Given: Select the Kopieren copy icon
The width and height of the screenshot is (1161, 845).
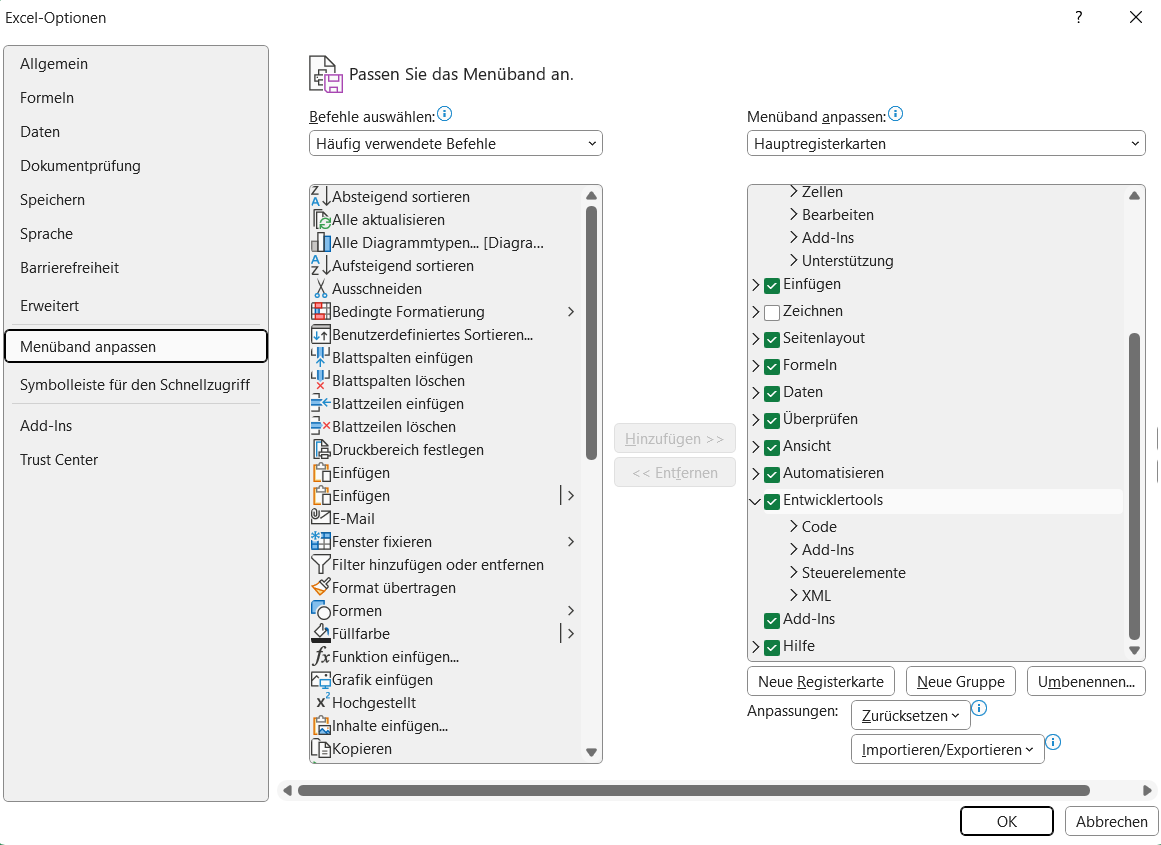Looking at the screenshot, I should point(321,748).
